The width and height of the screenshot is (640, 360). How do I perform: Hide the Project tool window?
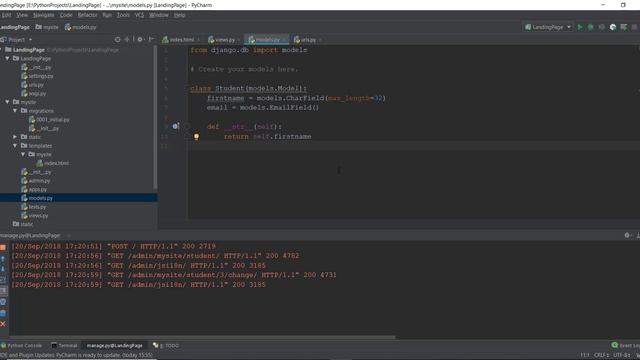(151, 40)
